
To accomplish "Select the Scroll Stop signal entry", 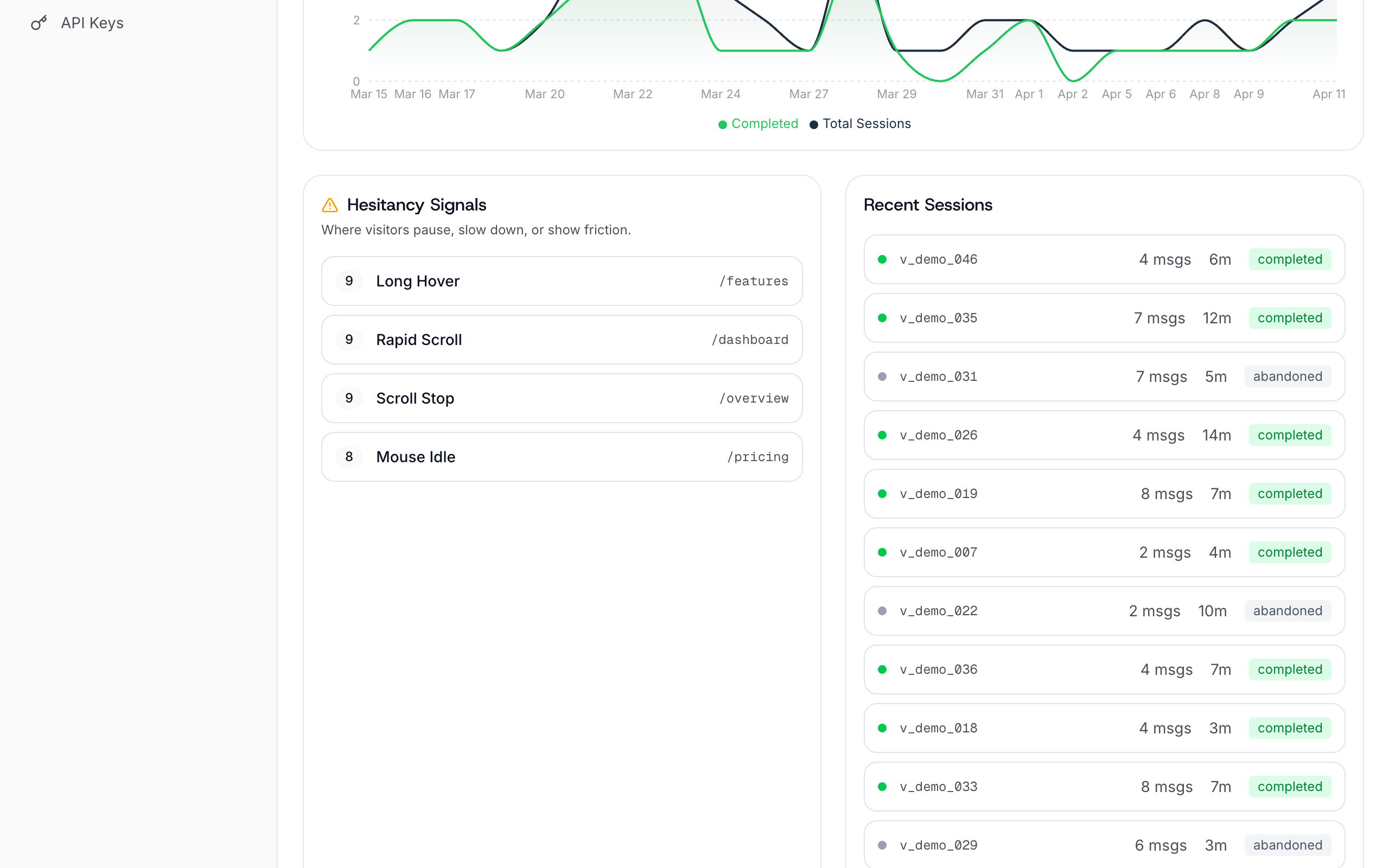I will point(562,398).
